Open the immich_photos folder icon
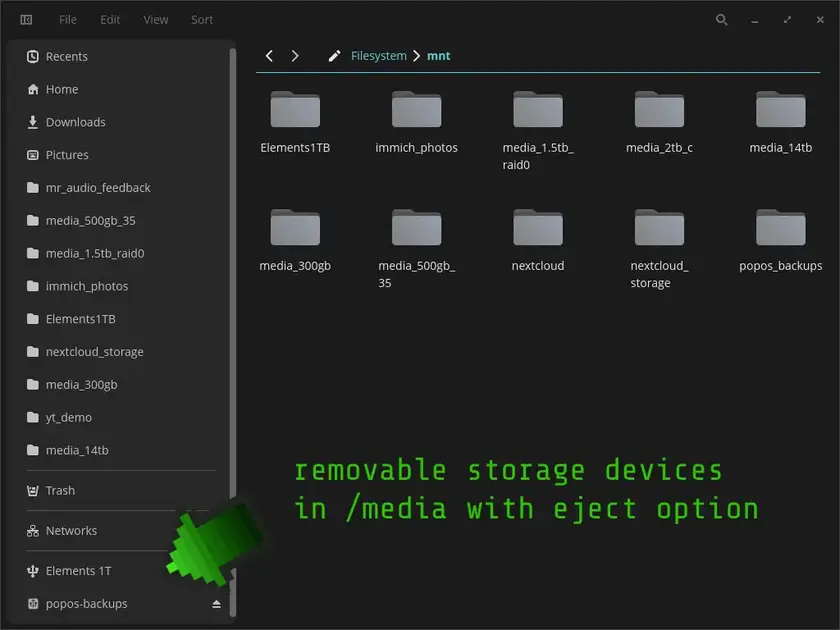The image size is (840, 630). coord(416,109)
